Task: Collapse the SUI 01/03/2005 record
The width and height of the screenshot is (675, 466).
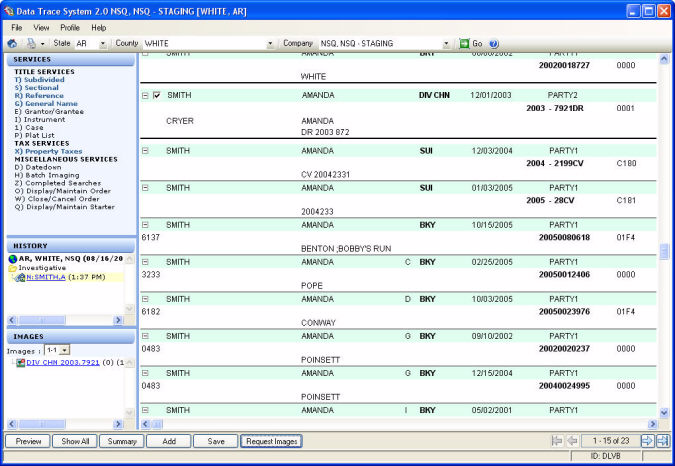Action: [x=146, y=188]
